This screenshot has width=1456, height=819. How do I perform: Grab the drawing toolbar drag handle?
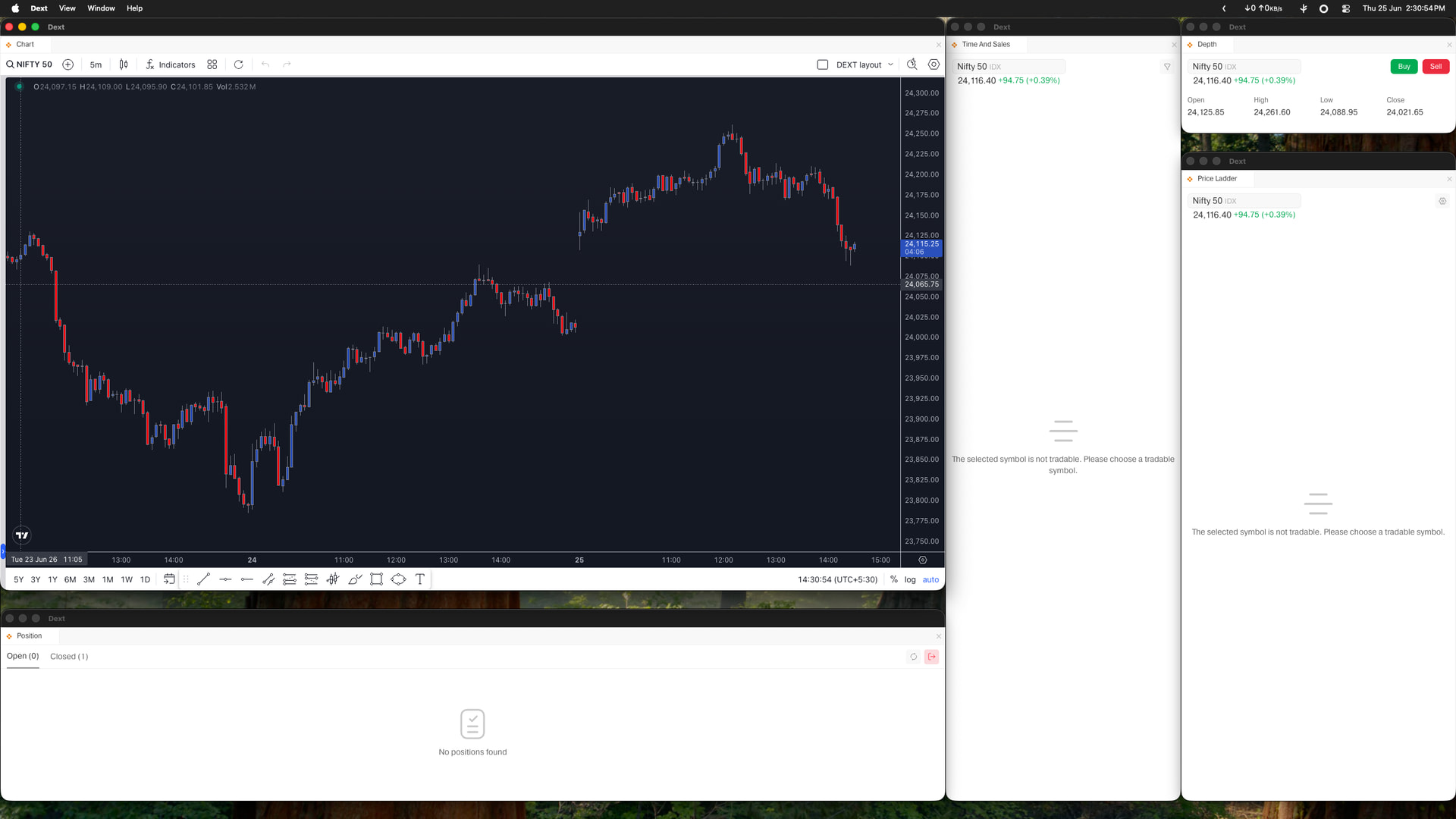point(186,579)
